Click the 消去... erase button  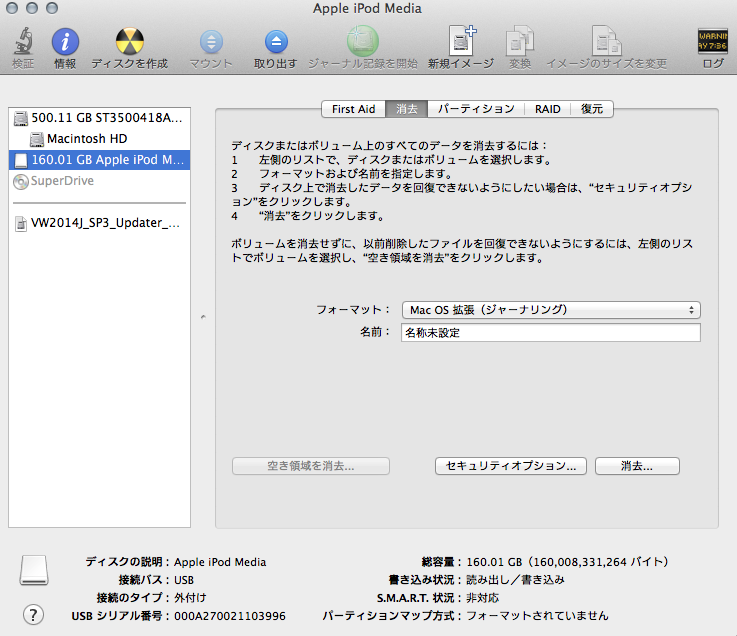[637, 466]
